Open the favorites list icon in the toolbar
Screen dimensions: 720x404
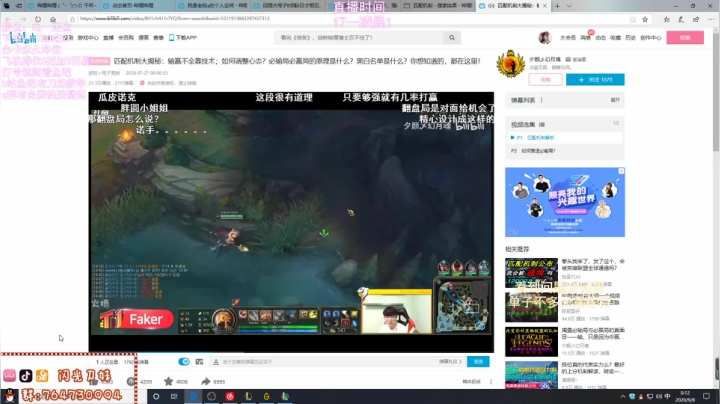click(x=666, y=19)
